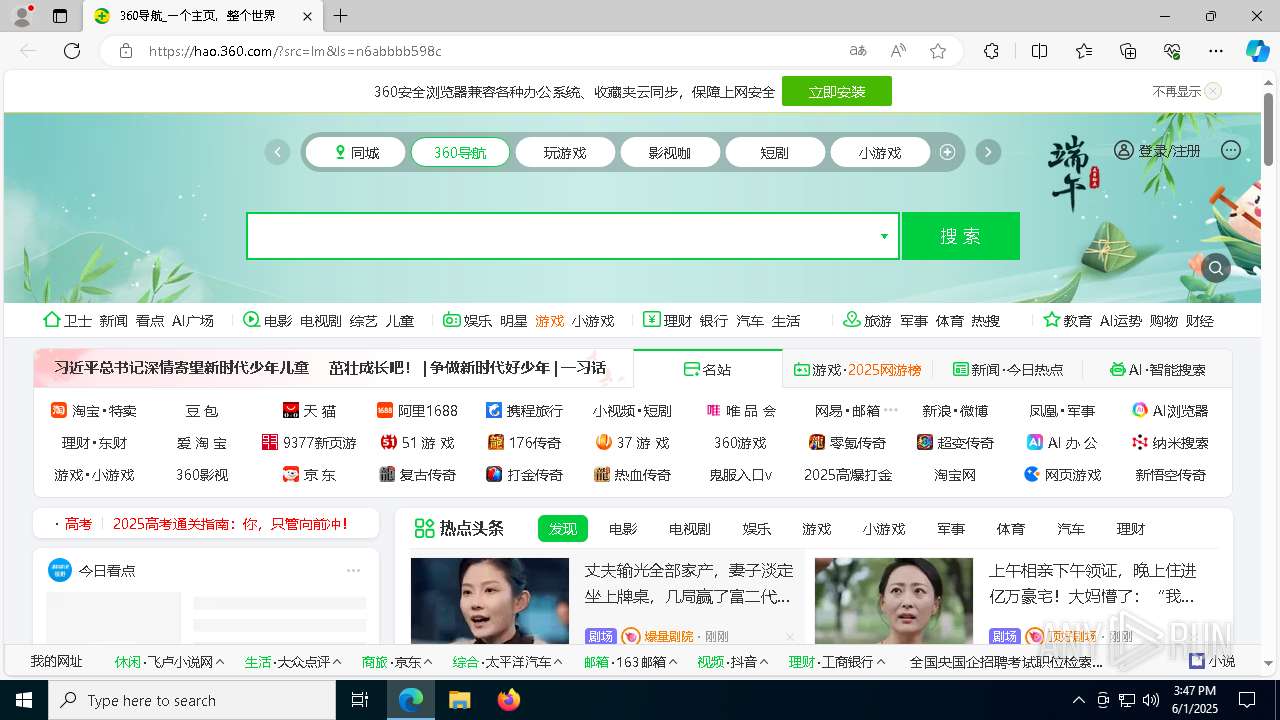The width and height of the screenshot is (1280, 720).
Task: Open the notification center
Action: click(x=1247, y=700)
